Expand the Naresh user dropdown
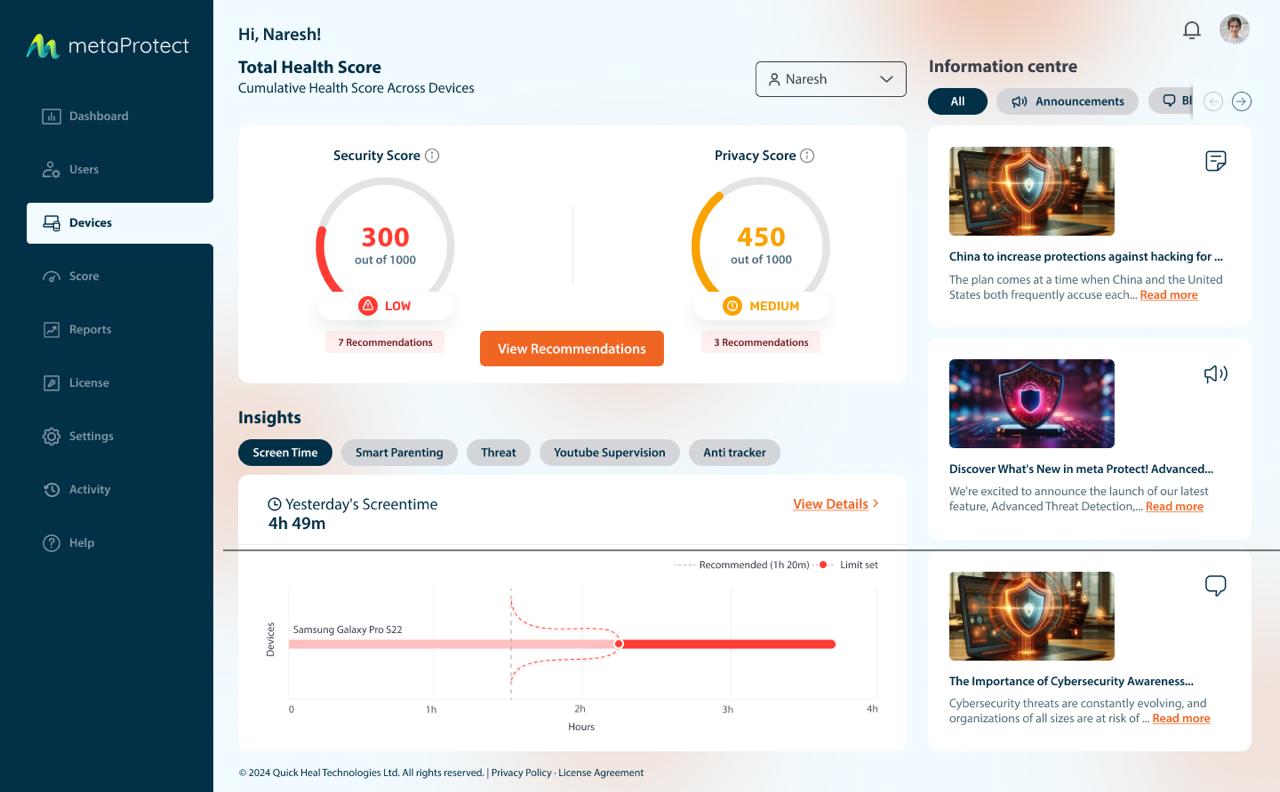This screenshot has height=792, width=1280. click(x=830, y=79)
